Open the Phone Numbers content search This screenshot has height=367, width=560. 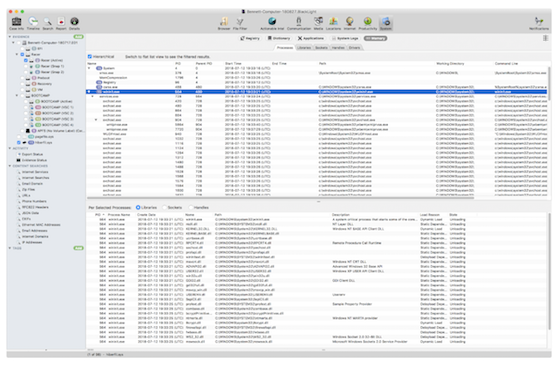tap(35, 201)
